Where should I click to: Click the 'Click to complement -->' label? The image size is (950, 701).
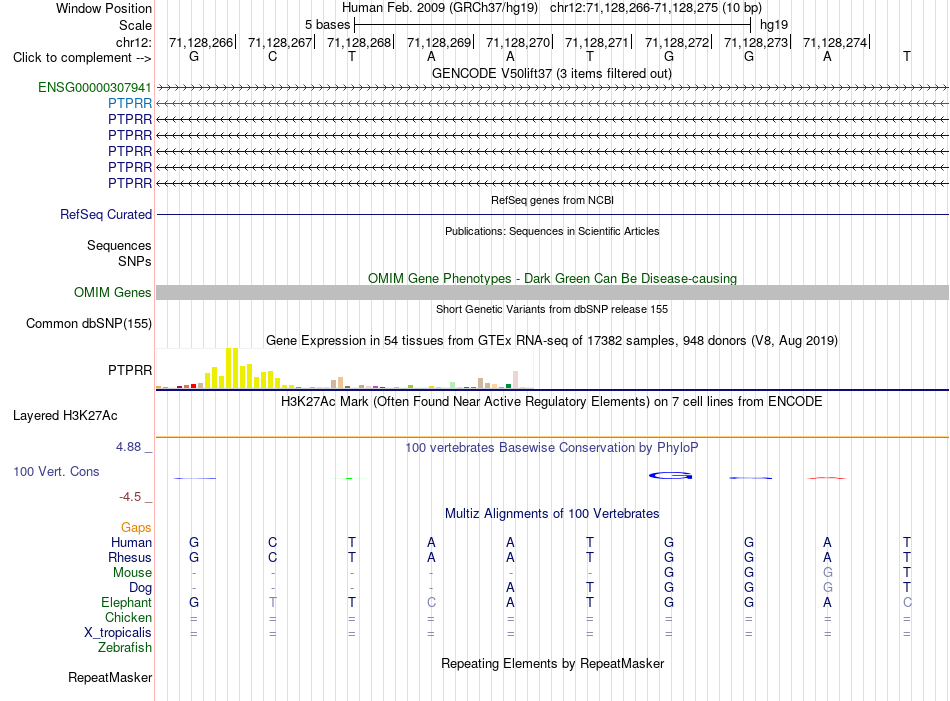pos(82,58)
